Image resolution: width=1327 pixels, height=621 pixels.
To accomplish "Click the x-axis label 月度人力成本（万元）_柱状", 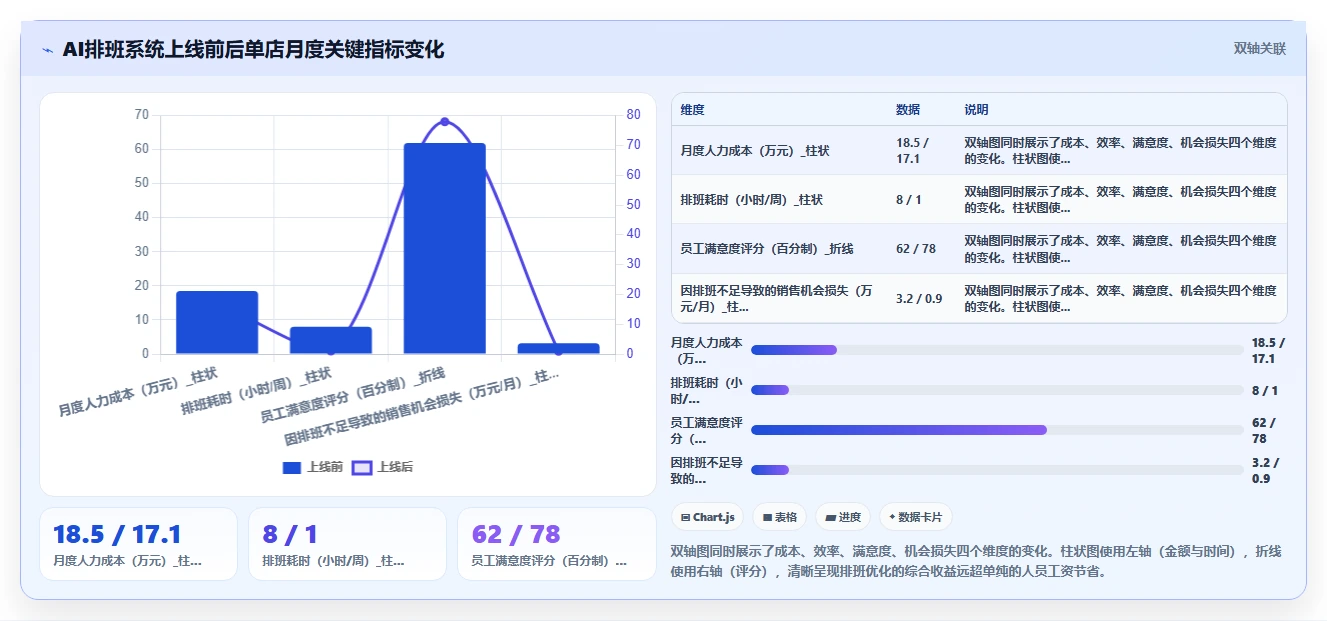I will pos(138,392).
